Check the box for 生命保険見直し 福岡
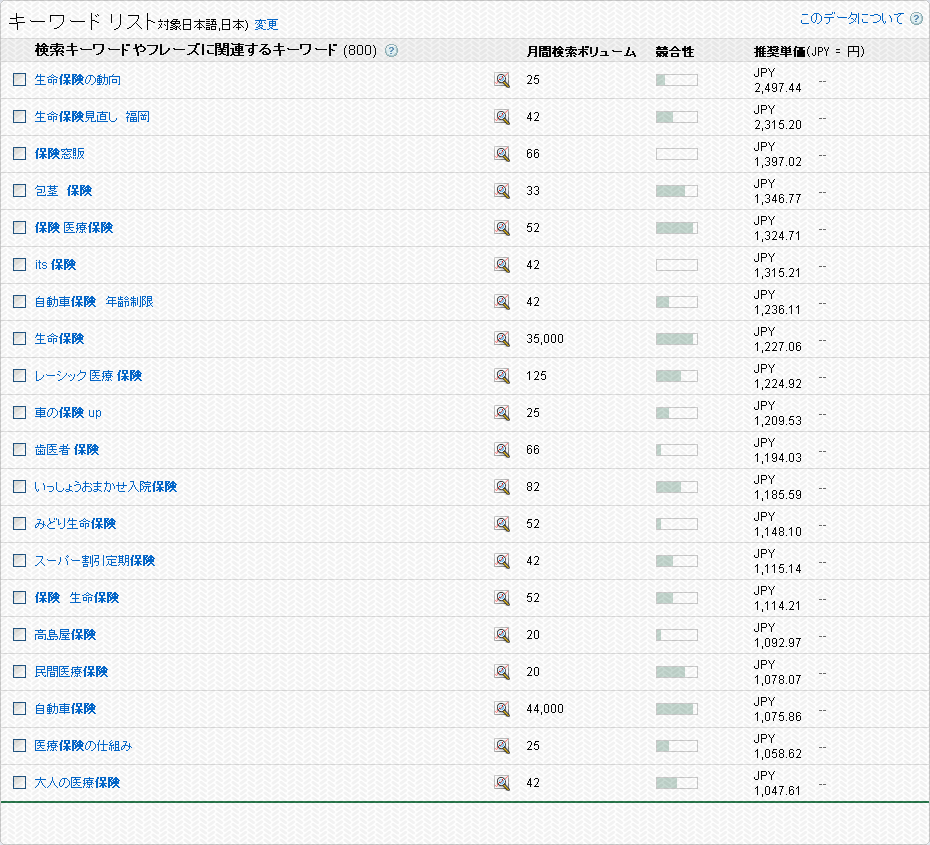Image resolution: width=930 pixels, height=845 pixels. pos(20,117)
